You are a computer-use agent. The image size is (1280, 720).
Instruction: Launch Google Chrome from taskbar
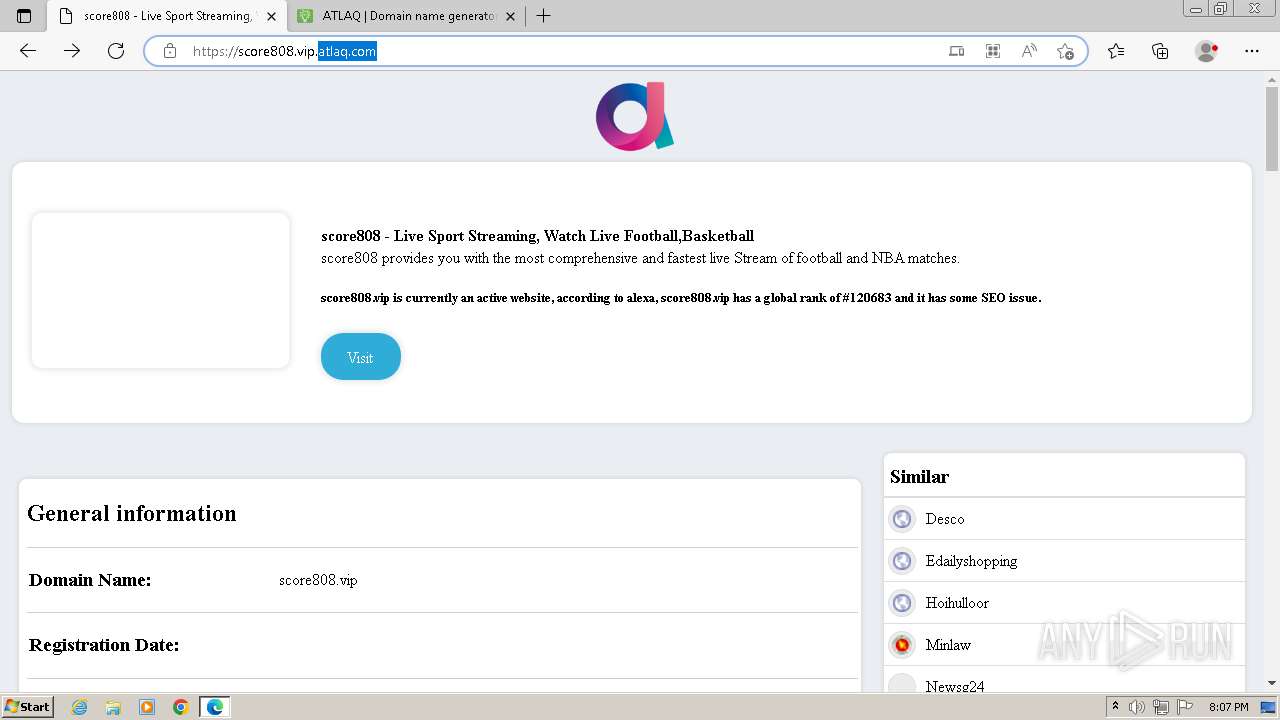(x=181, y=707)
